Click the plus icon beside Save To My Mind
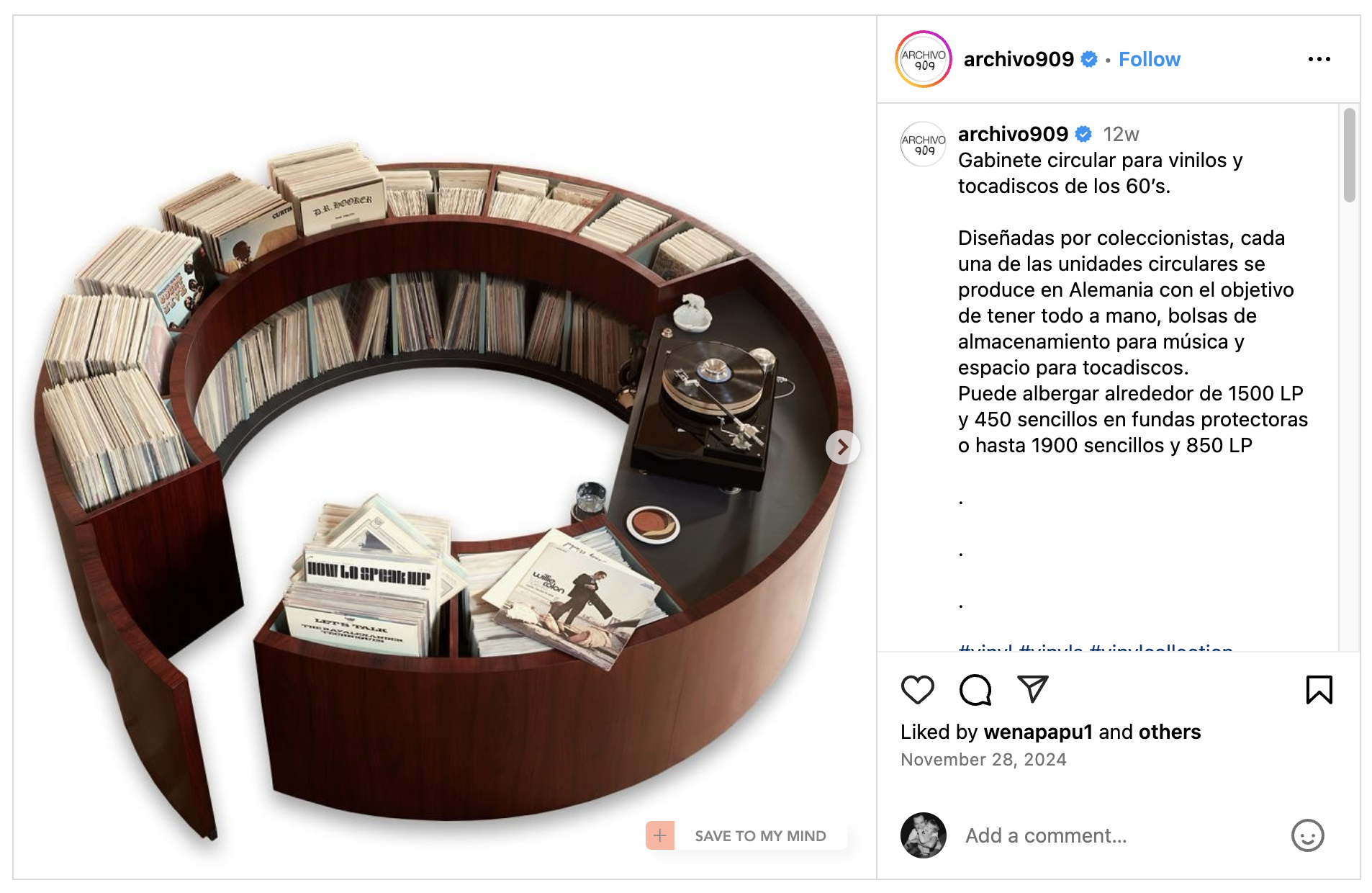 [660, 835]
